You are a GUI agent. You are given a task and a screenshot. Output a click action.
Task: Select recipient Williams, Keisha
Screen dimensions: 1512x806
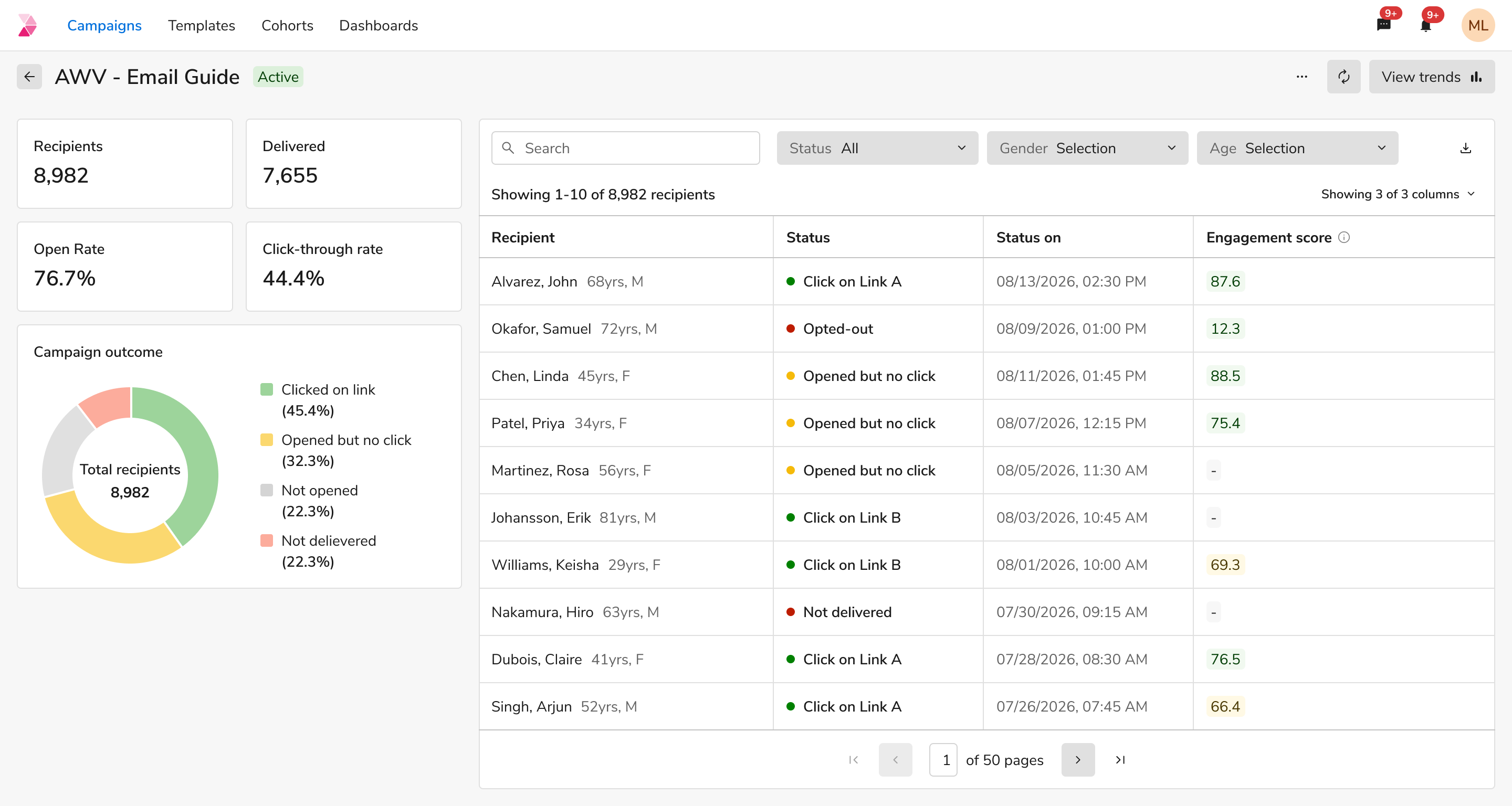tap(545, 565)
